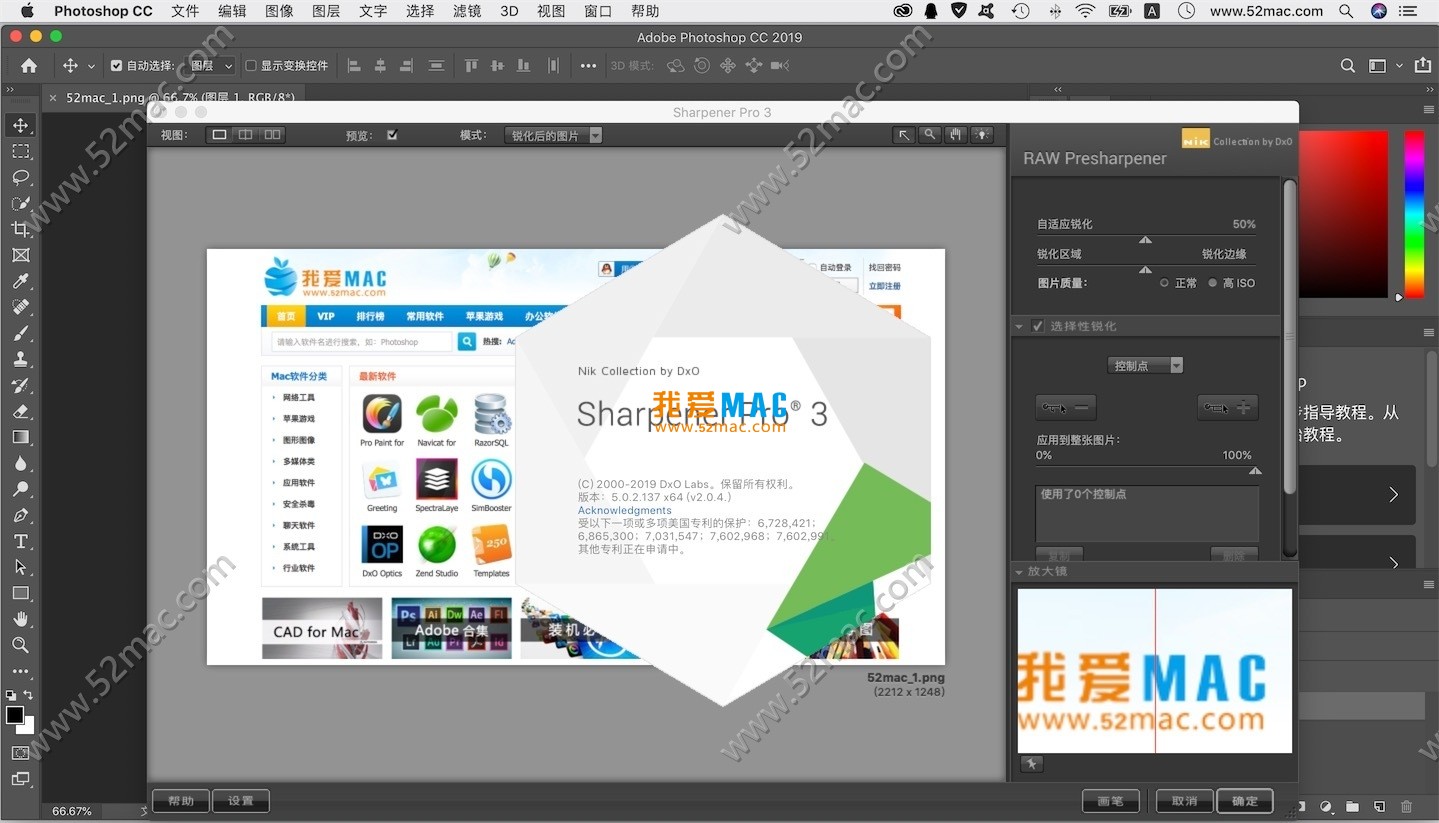
Task: Select the Rectangular Marquee tool
Action: pos(20,151)
